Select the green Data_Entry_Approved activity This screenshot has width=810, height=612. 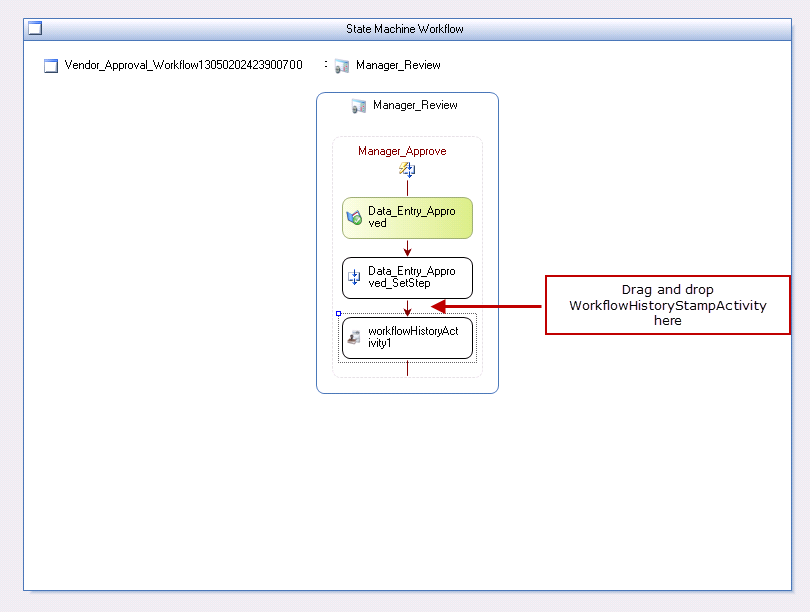pos(407,218)
